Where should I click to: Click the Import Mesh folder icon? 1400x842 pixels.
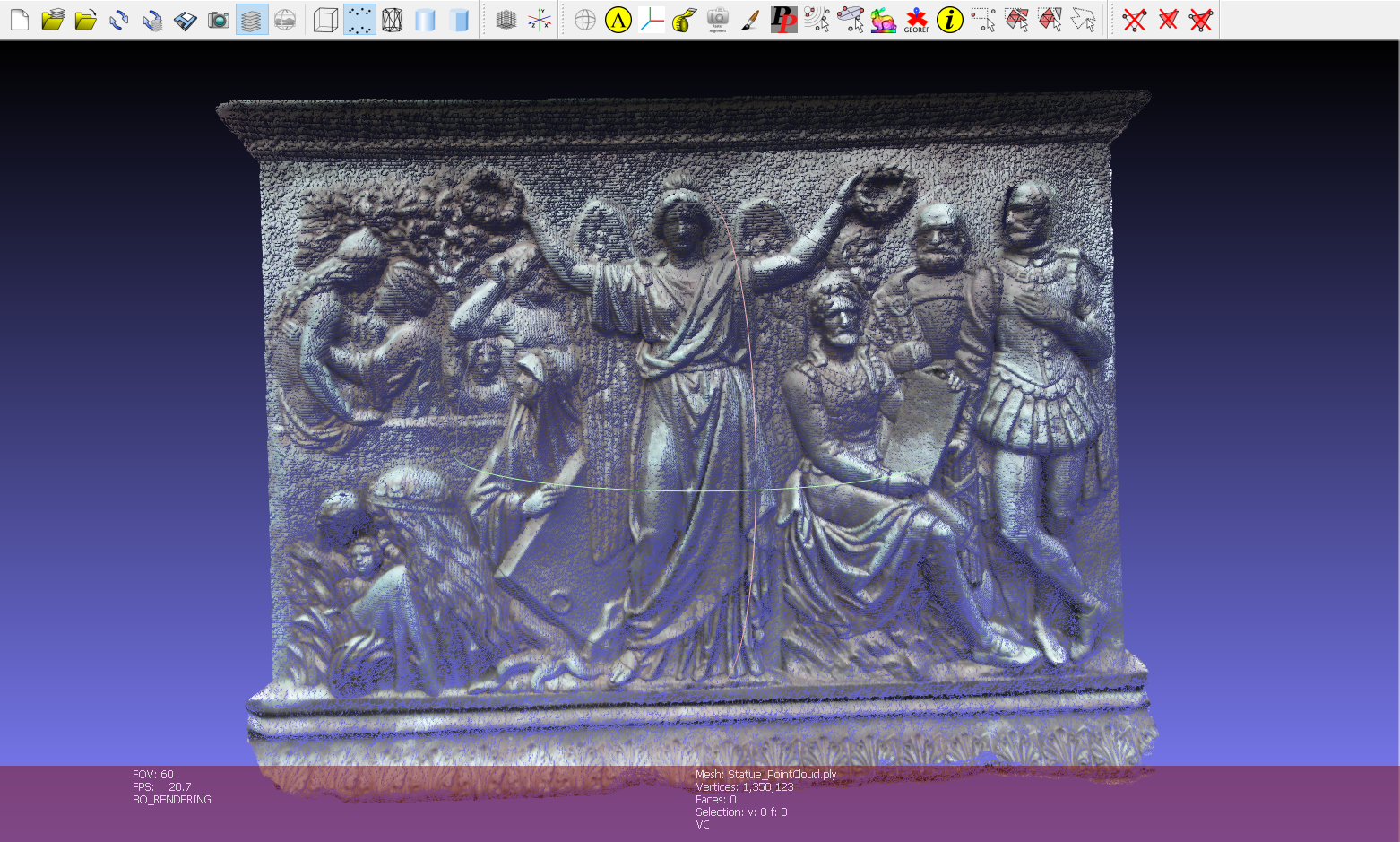tap(86, 20)
